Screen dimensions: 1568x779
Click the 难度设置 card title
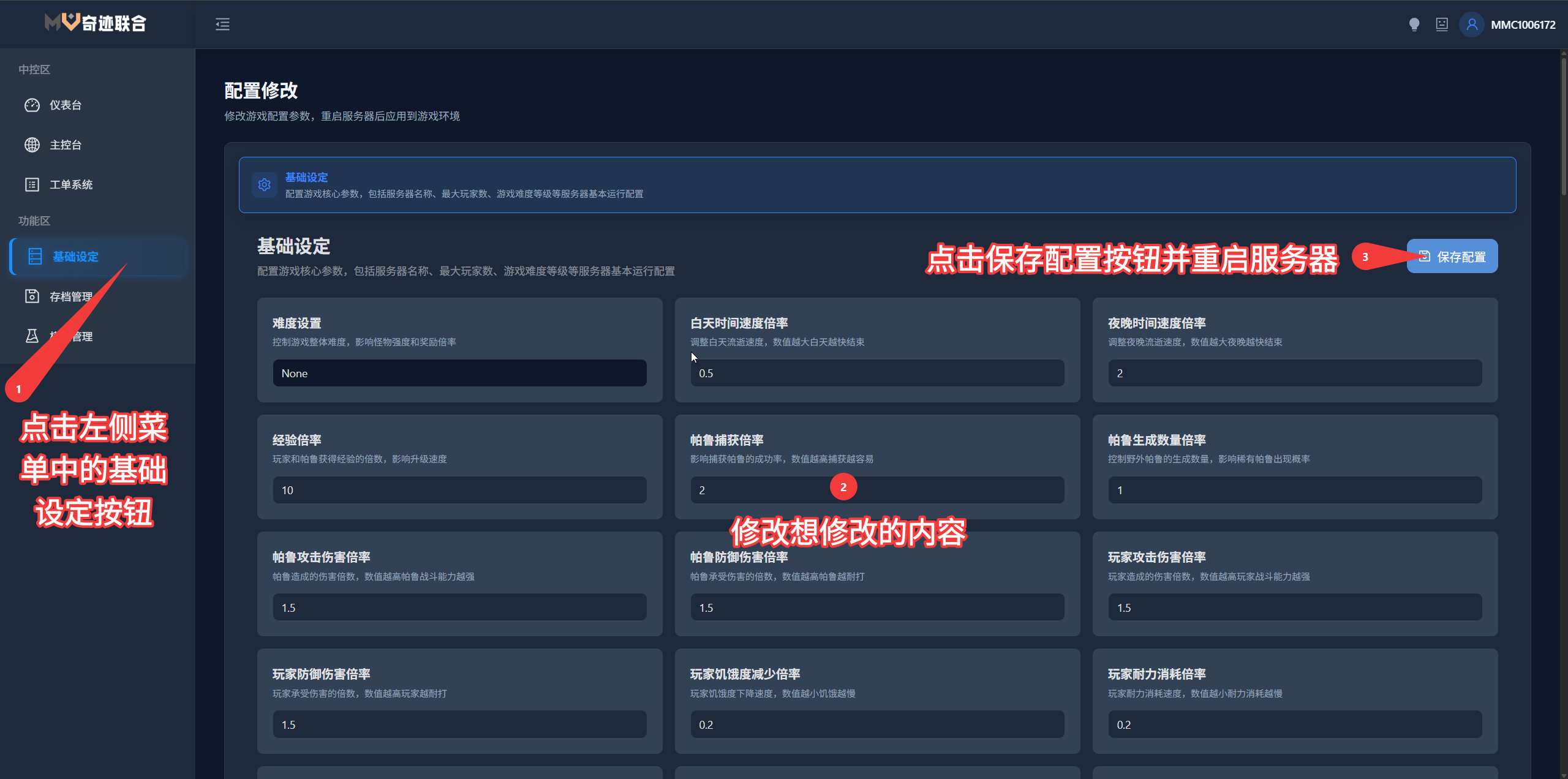[297, 323]
